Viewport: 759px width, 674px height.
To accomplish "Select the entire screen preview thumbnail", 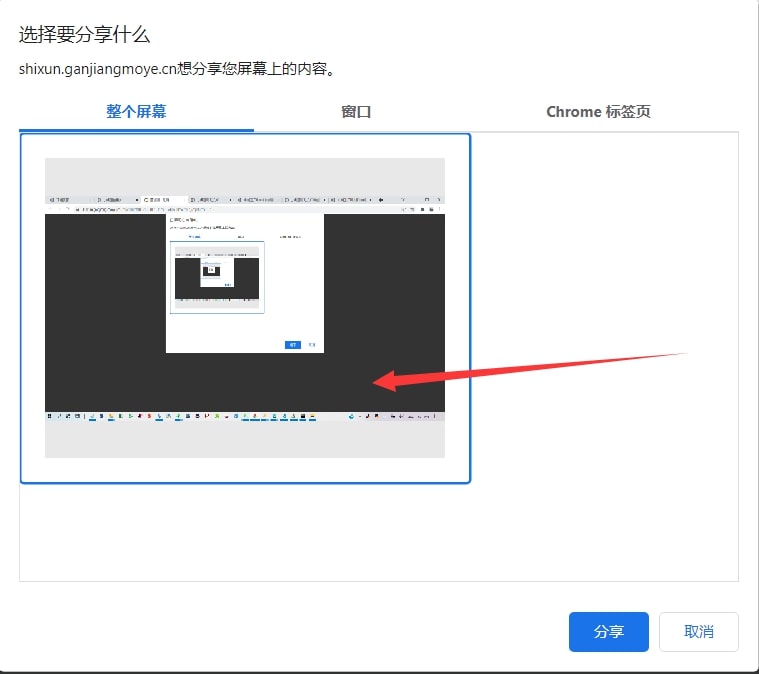I will [x=245, y=308].
